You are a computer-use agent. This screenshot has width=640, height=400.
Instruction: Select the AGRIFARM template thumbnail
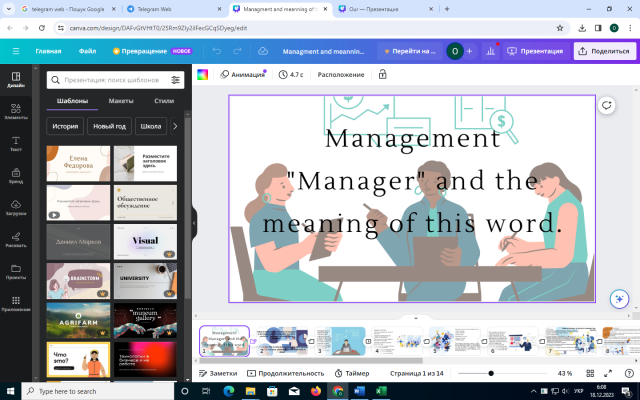pyautogui.click(x=78, y=320)
